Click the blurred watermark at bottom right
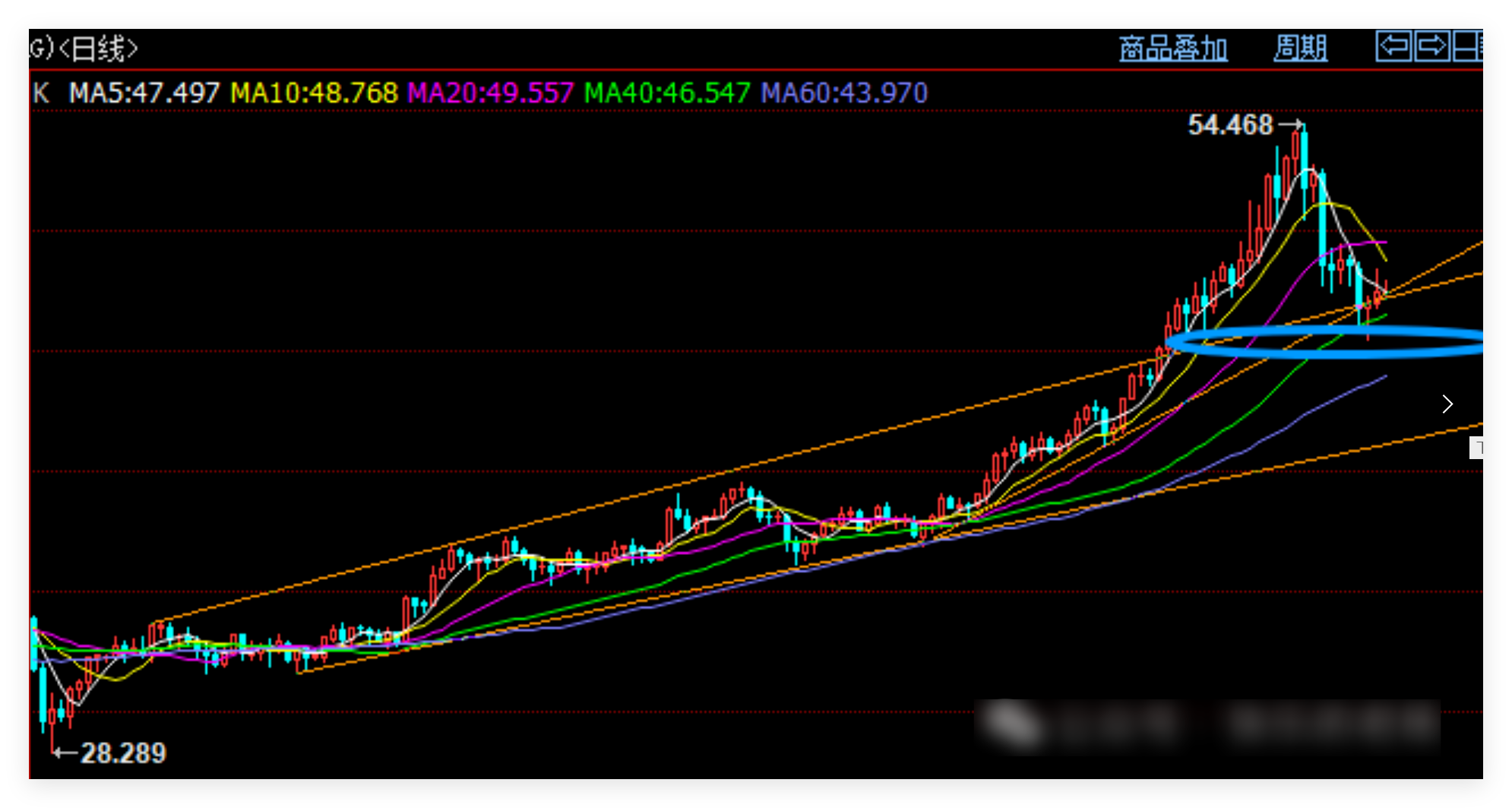 point(1207,723)
